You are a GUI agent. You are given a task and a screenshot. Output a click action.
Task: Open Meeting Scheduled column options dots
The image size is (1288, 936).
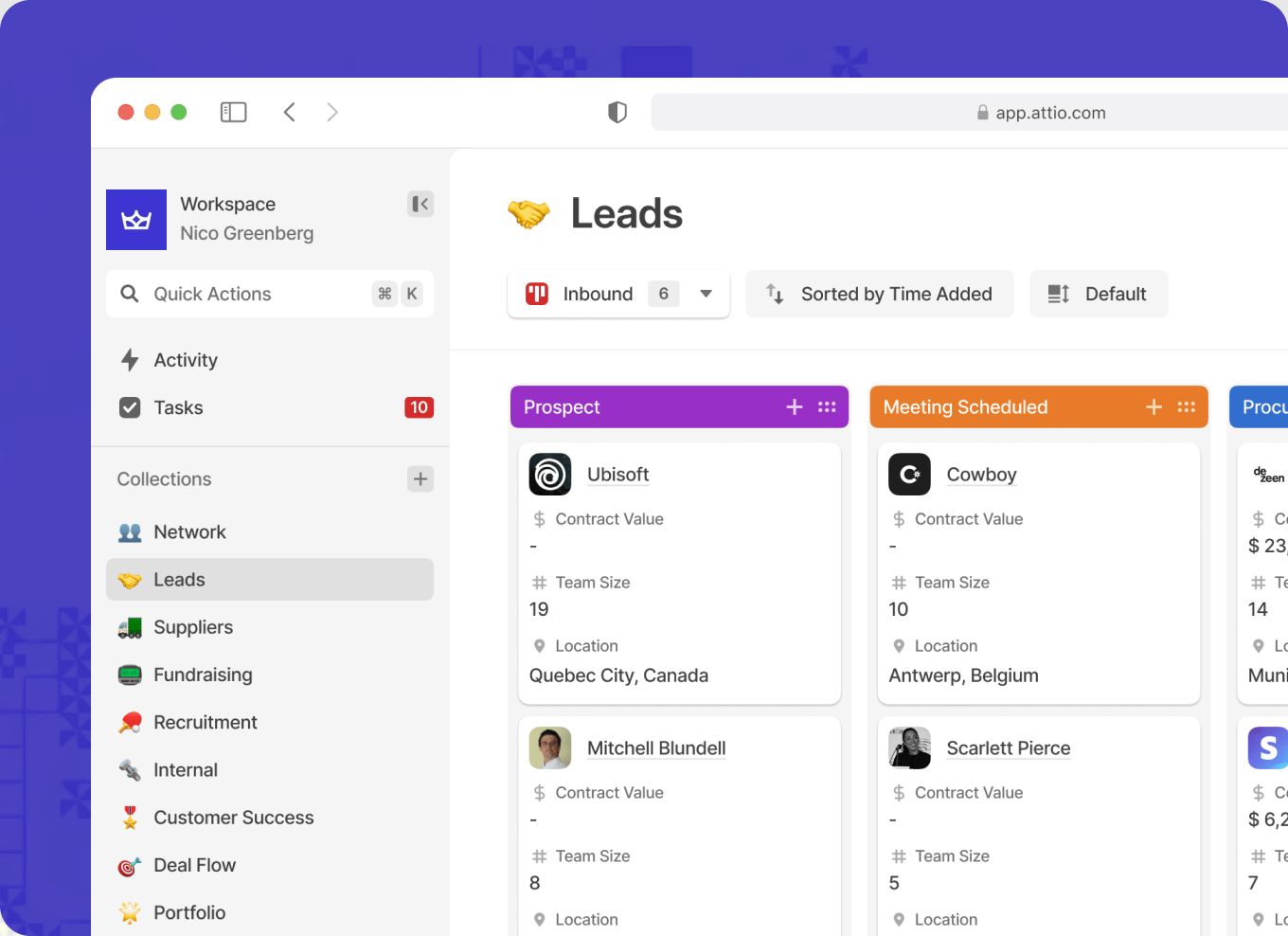[x=1187, y=406]
